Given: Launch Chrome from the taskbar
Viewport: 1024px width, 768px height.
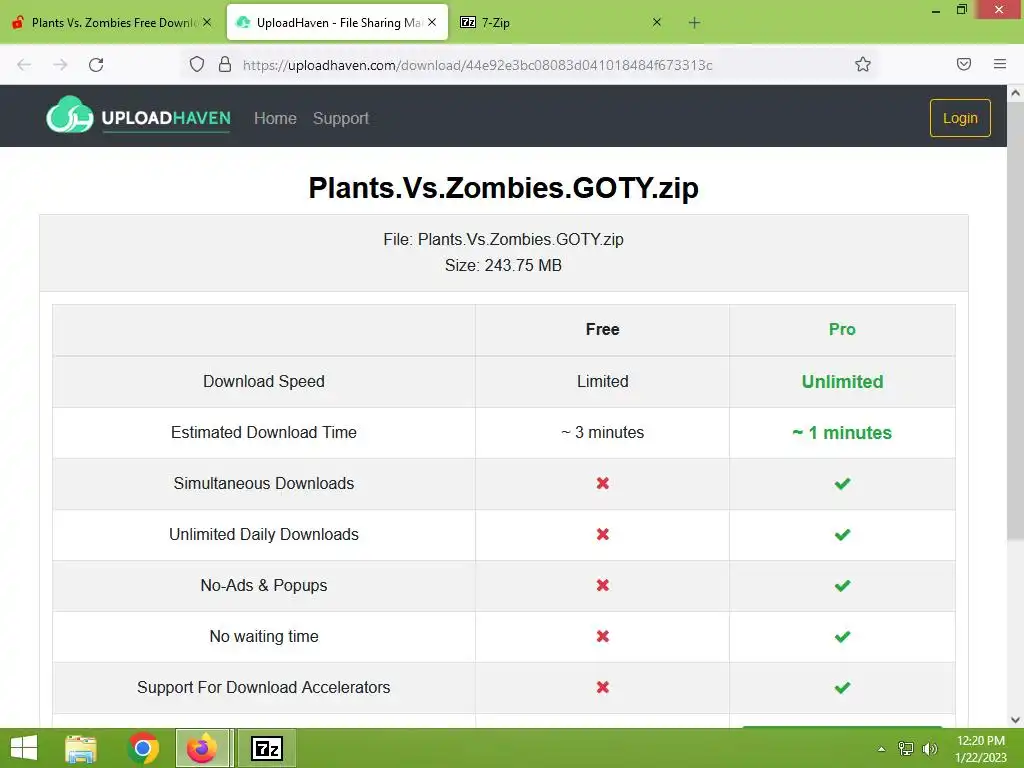Looking at the screenshot, I should coord(143,748).
